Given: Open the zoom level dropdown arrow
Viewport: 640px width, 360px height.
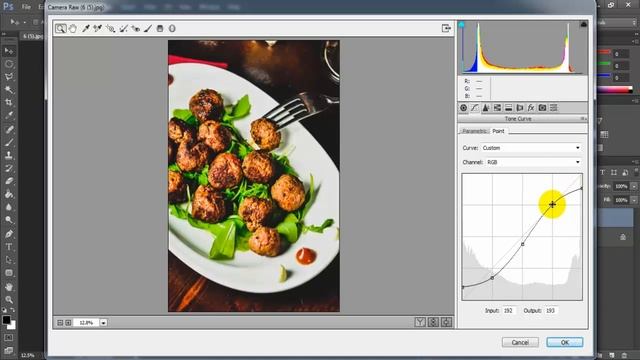Looking at the screenshot, I should coord(104,322).
